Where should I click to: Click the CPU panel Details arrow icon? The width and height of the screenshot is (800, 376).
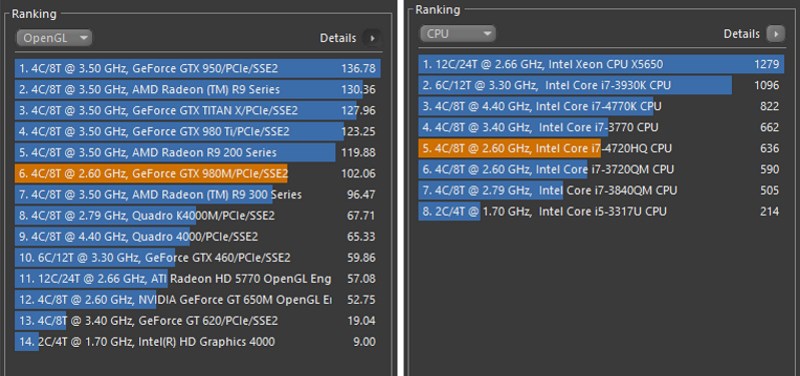(776, 34)
